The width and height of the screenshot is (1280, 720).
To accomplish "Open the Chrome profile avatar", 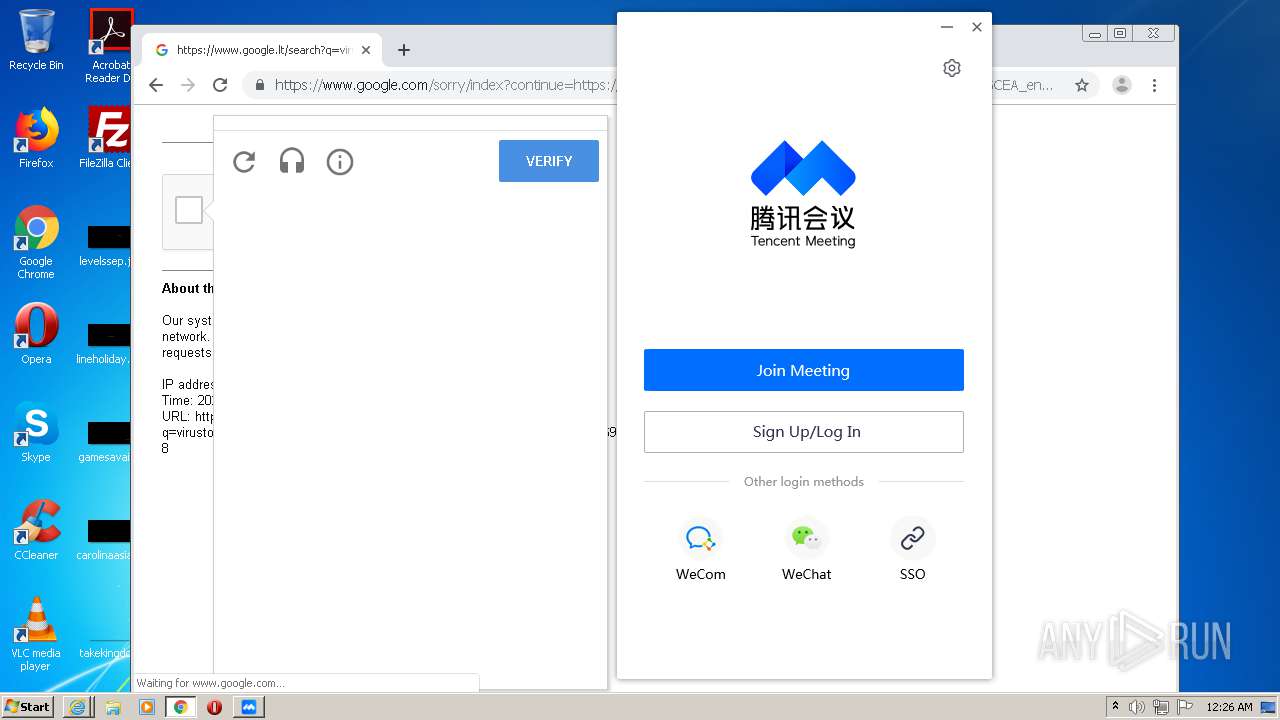I will [1122, 85].
